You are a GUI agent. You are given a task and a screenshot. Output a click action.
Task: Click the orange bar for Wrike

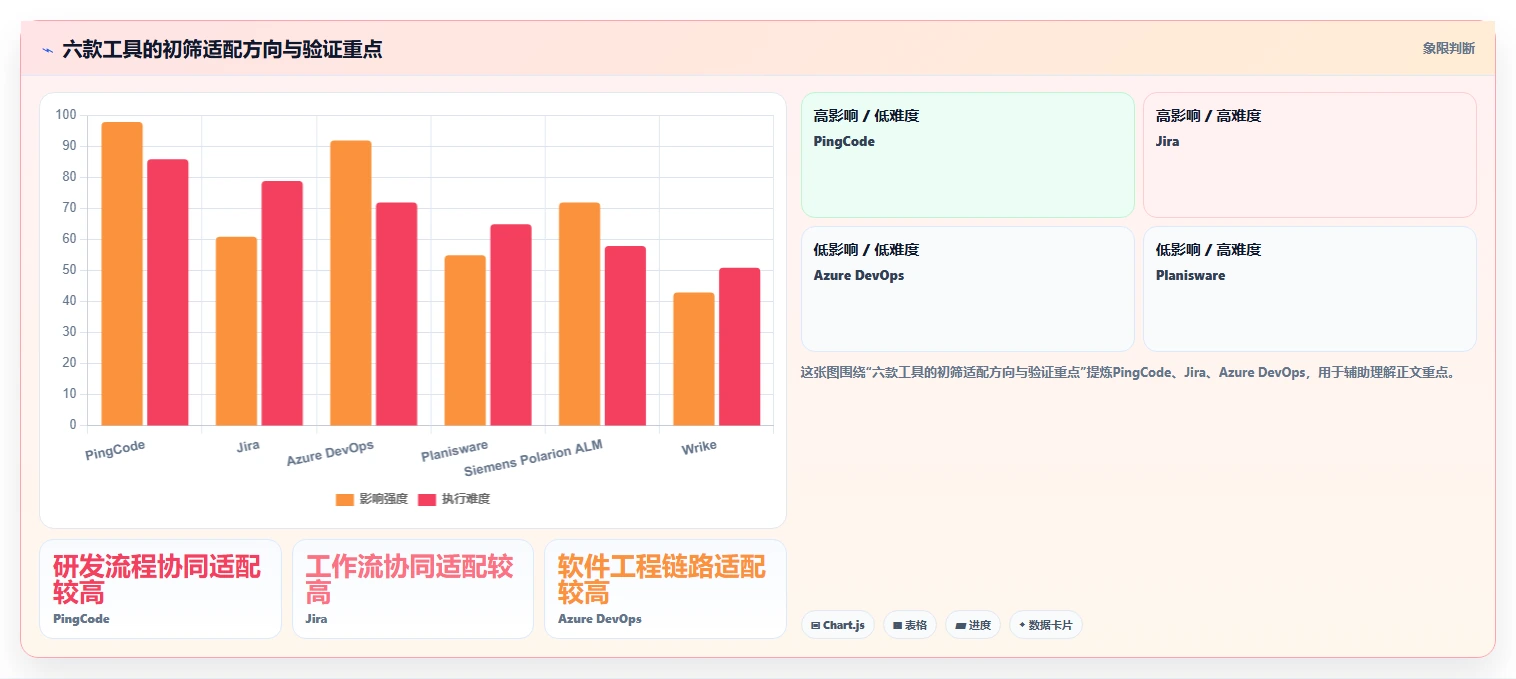[x=694, y=359]
